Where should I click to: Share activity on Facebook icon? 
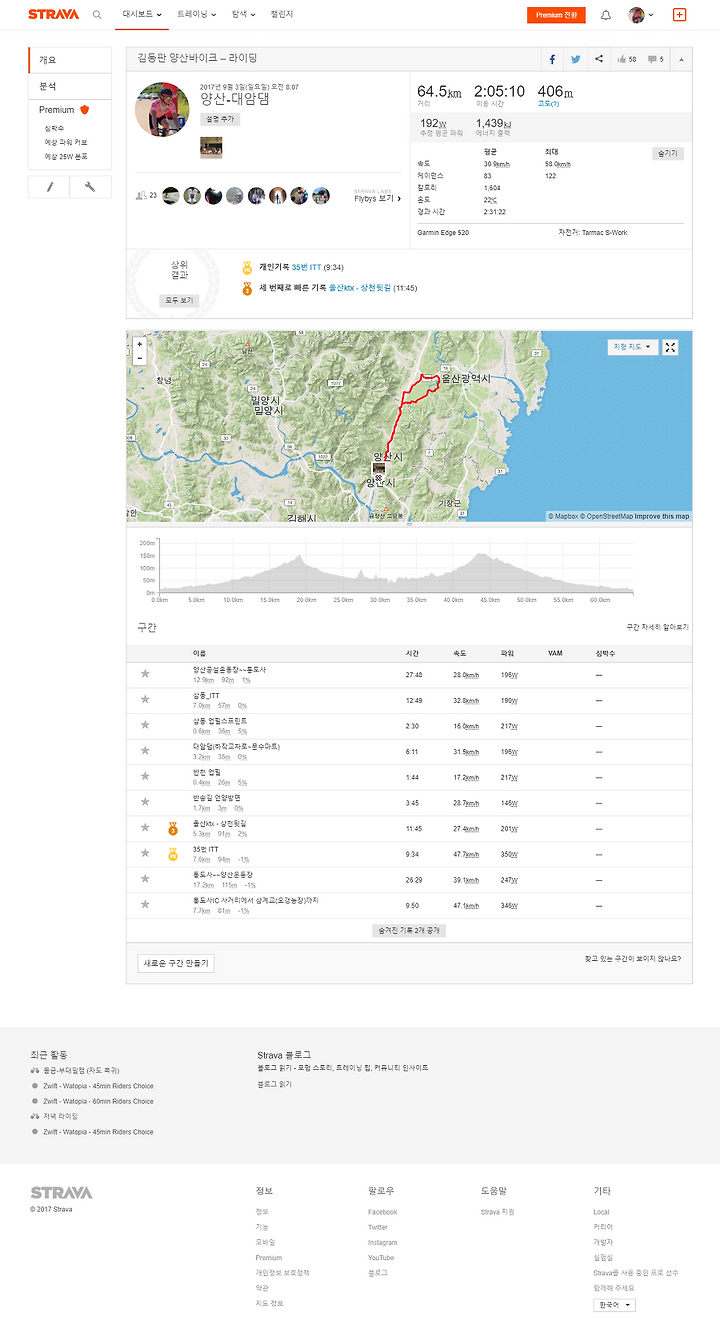tap(552, 59)
